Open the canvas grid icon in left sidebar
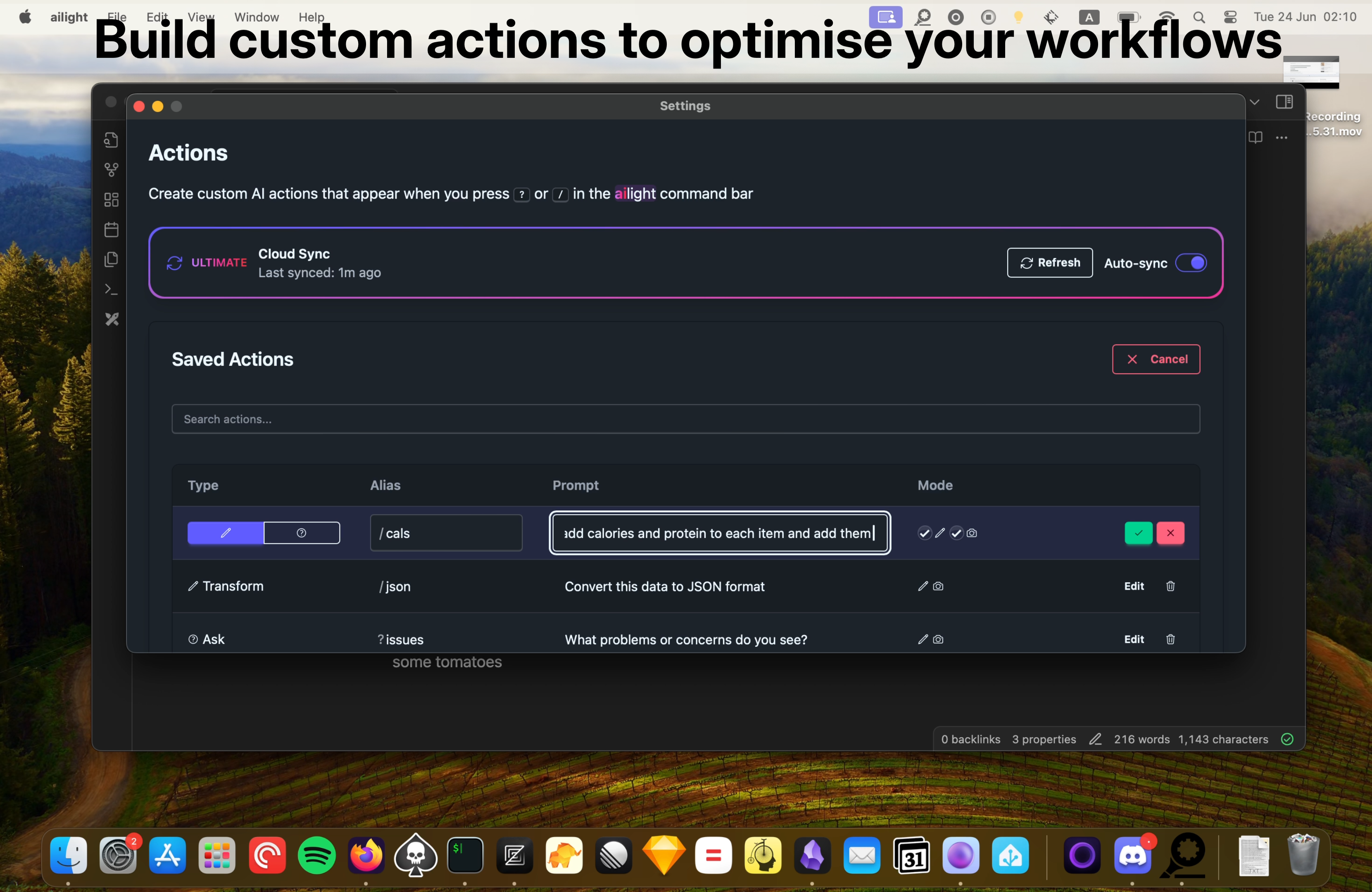The image size is (1372, 892). (x=111, y=200)
